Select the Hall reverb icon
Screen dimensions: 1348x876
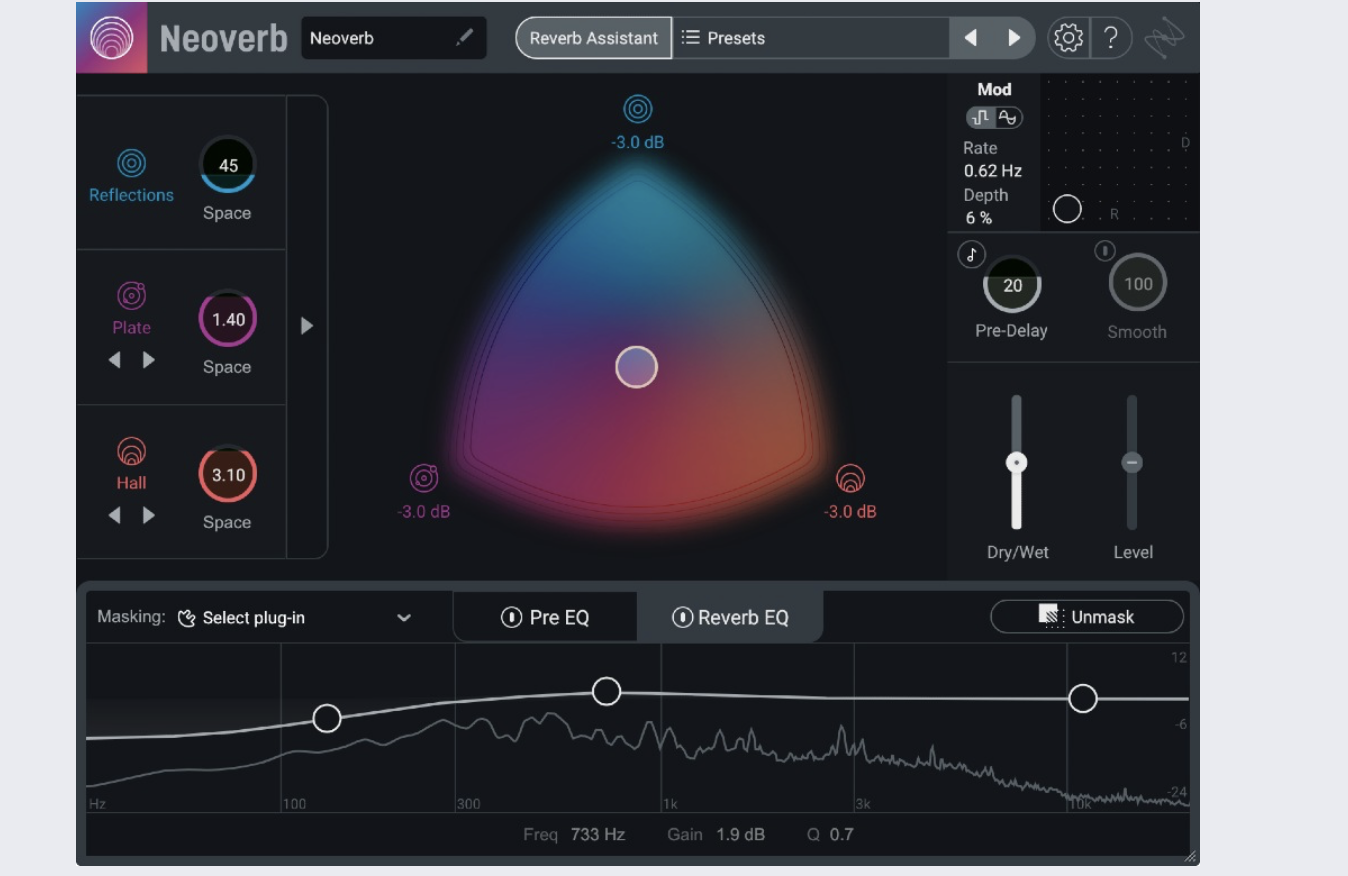click(x=131, y=449)
